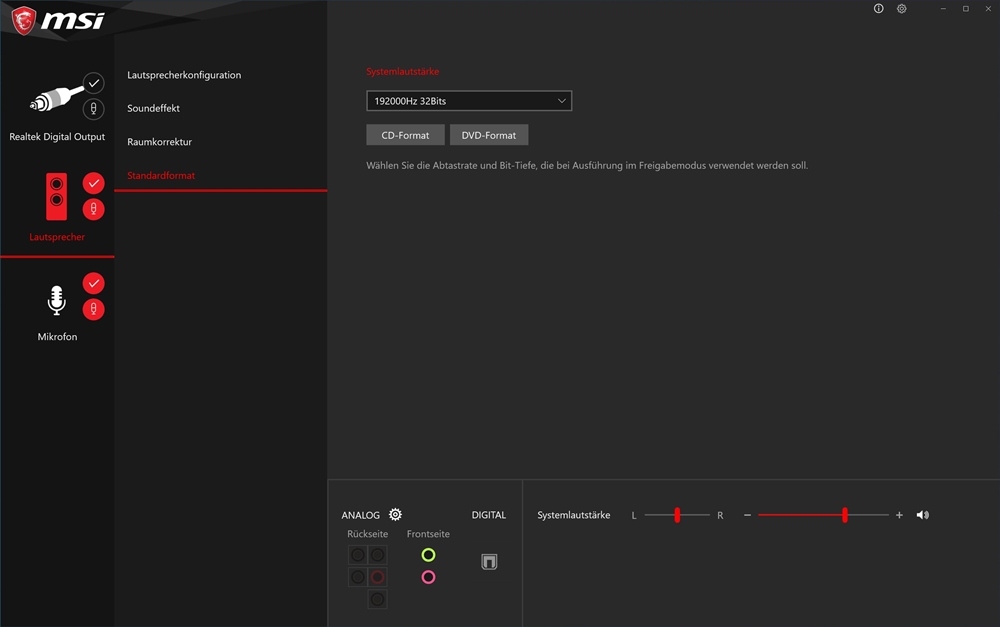This screenshot has height=627, width=1000.
Task: Close the MSI audio window
Action: click(988, 8)
